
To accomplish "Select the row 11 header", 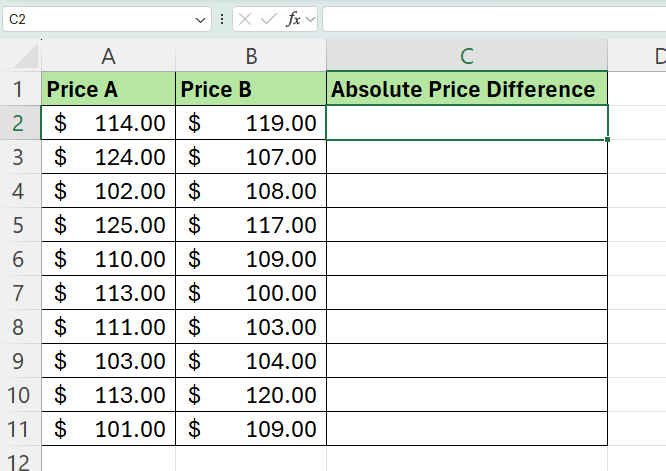I will coord(17,429).
